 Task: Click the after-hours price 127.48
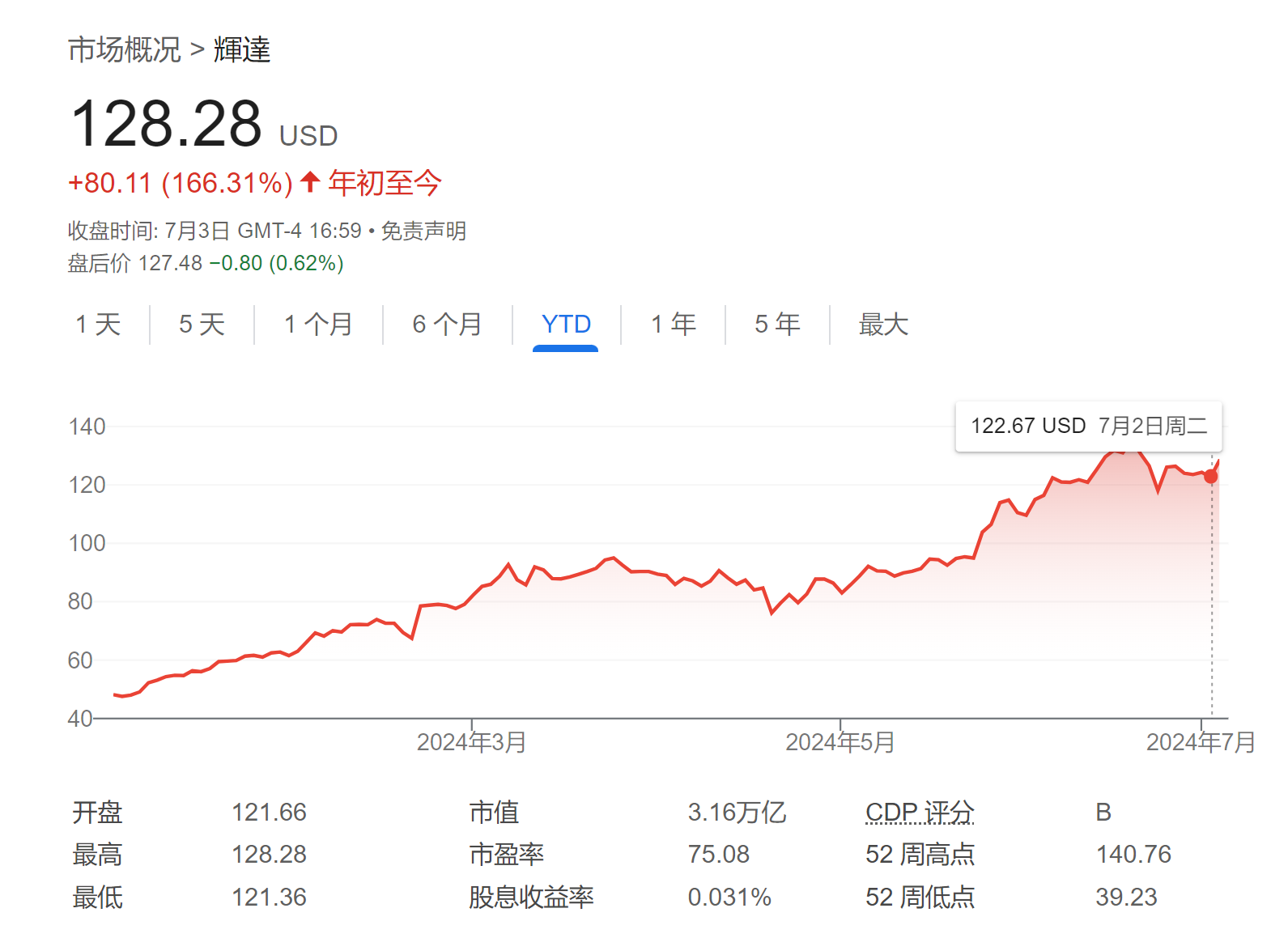(x=170, y=264)
